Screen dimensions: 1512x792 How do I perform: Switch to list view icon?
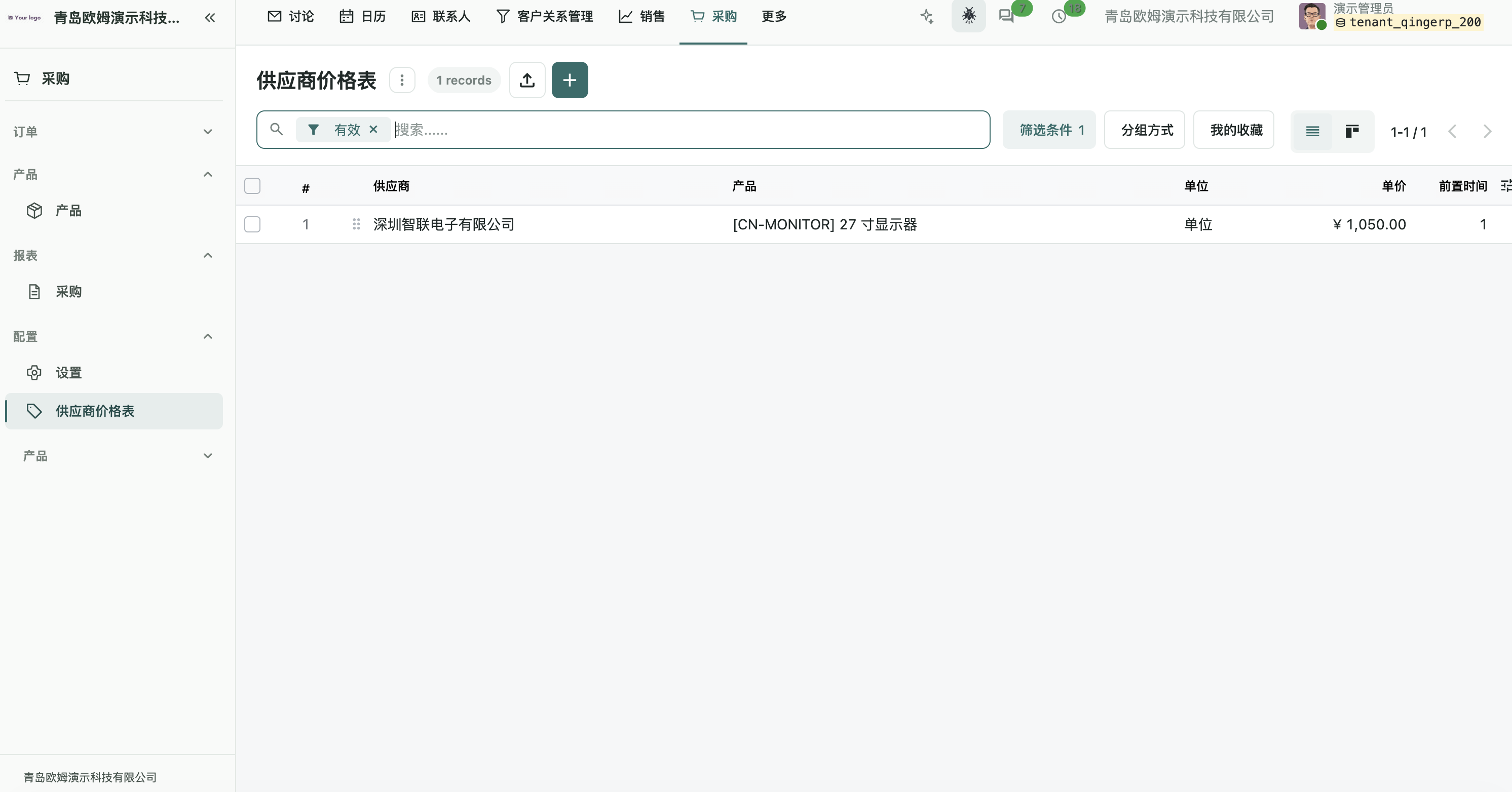coord(1312,132)
